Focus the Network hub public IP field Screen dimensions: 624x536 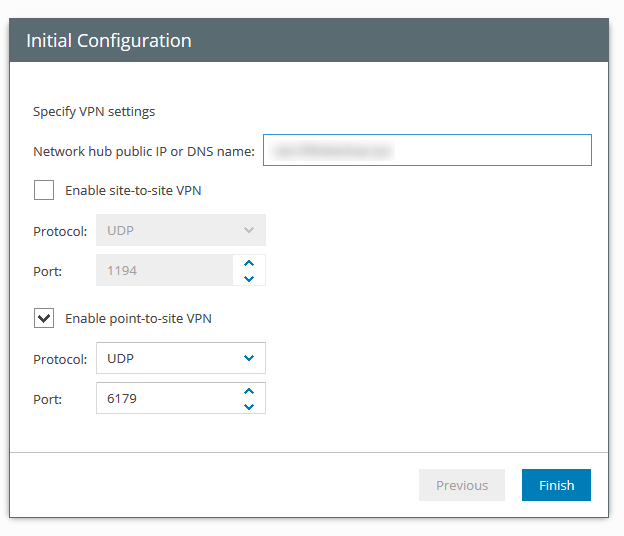click(x=427, y=150)
